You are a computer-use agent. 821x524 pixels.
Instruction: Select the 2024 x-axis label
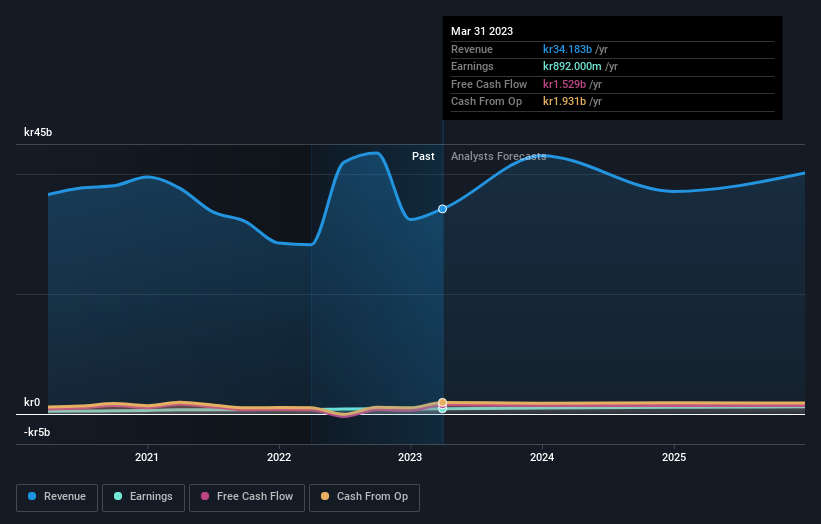[x=542, y=457]
